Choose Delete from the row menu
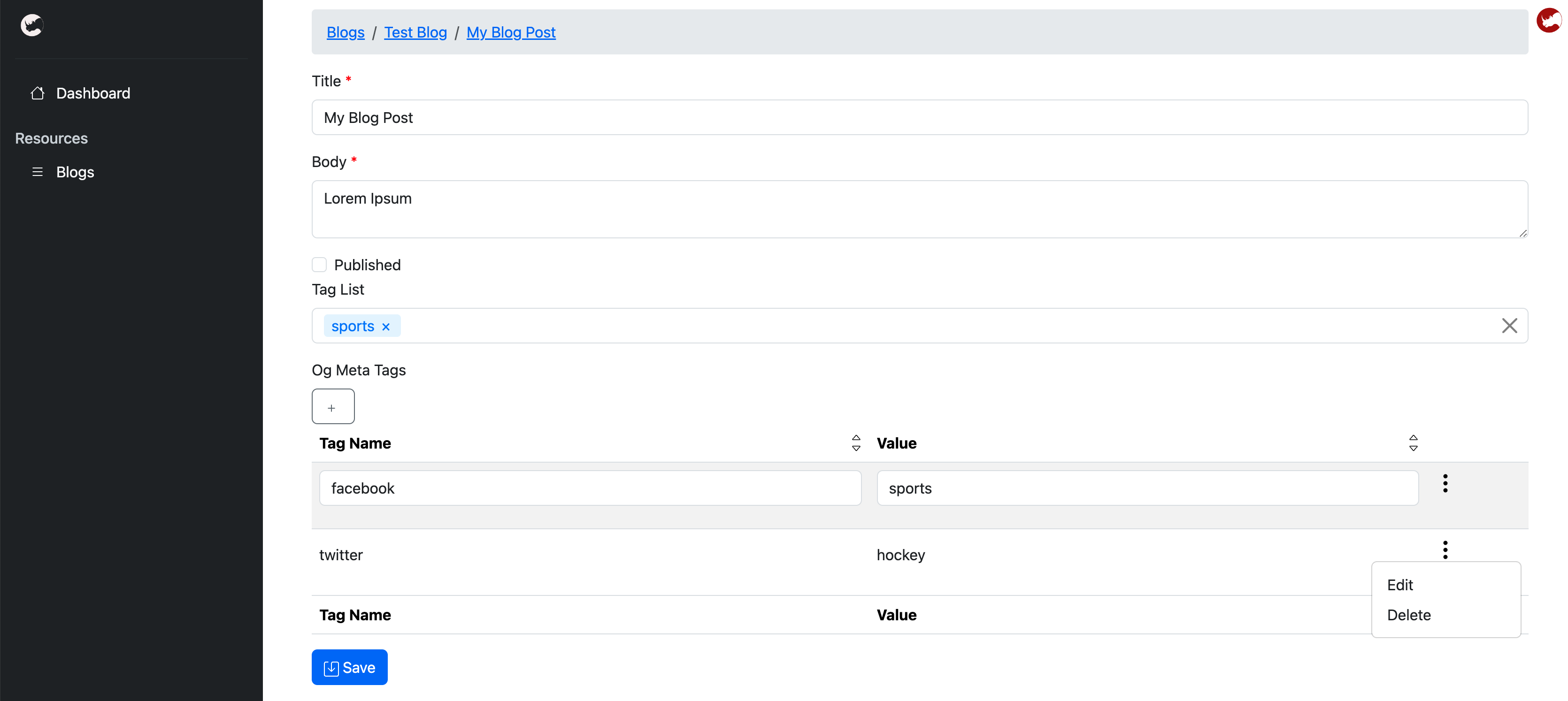Viewport: 1568px width, 701px height. tap(1408, 615)
